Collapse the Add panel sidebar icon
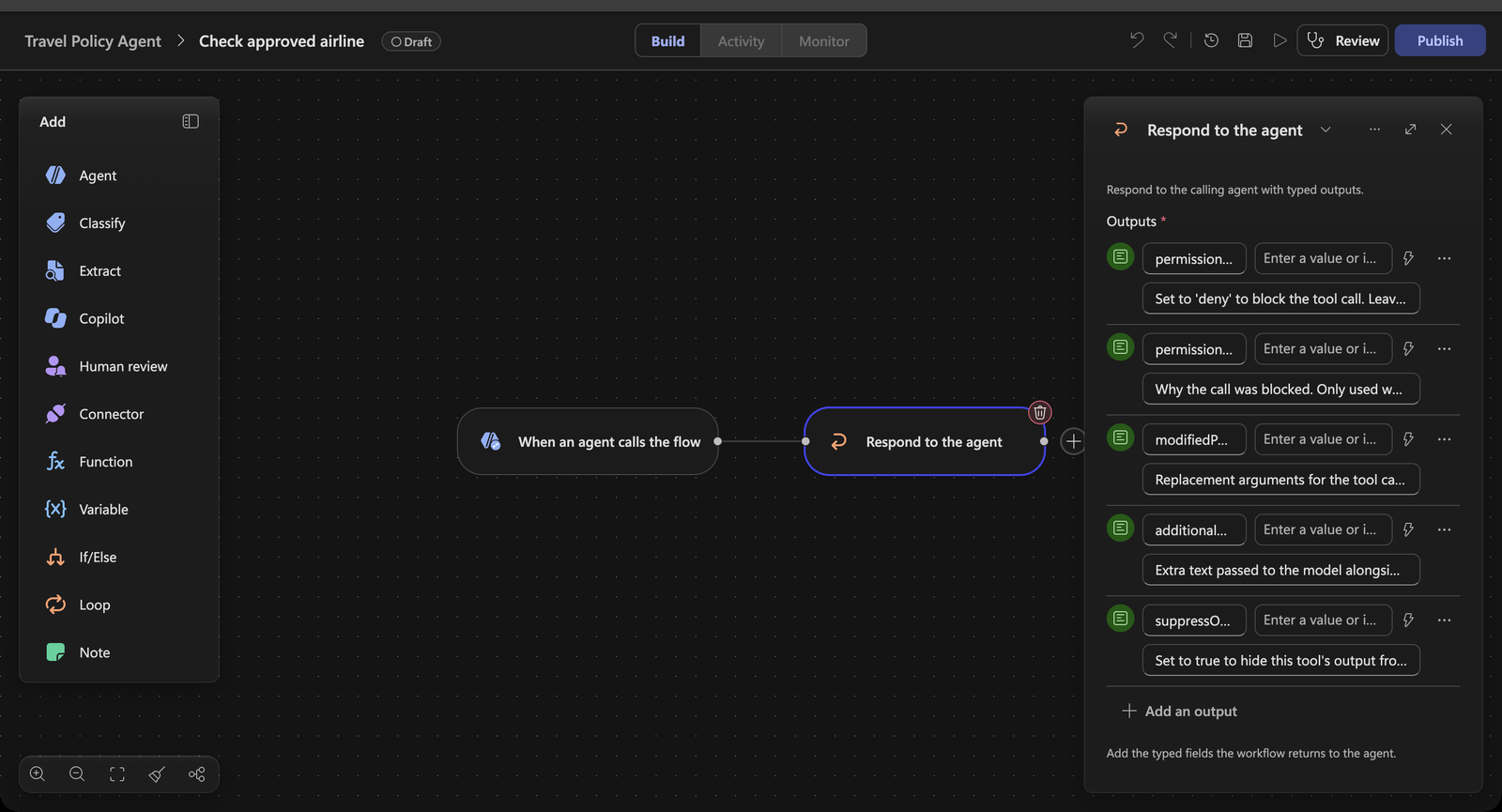Screen dimensions: 1502x812 (x=191, y=121)
